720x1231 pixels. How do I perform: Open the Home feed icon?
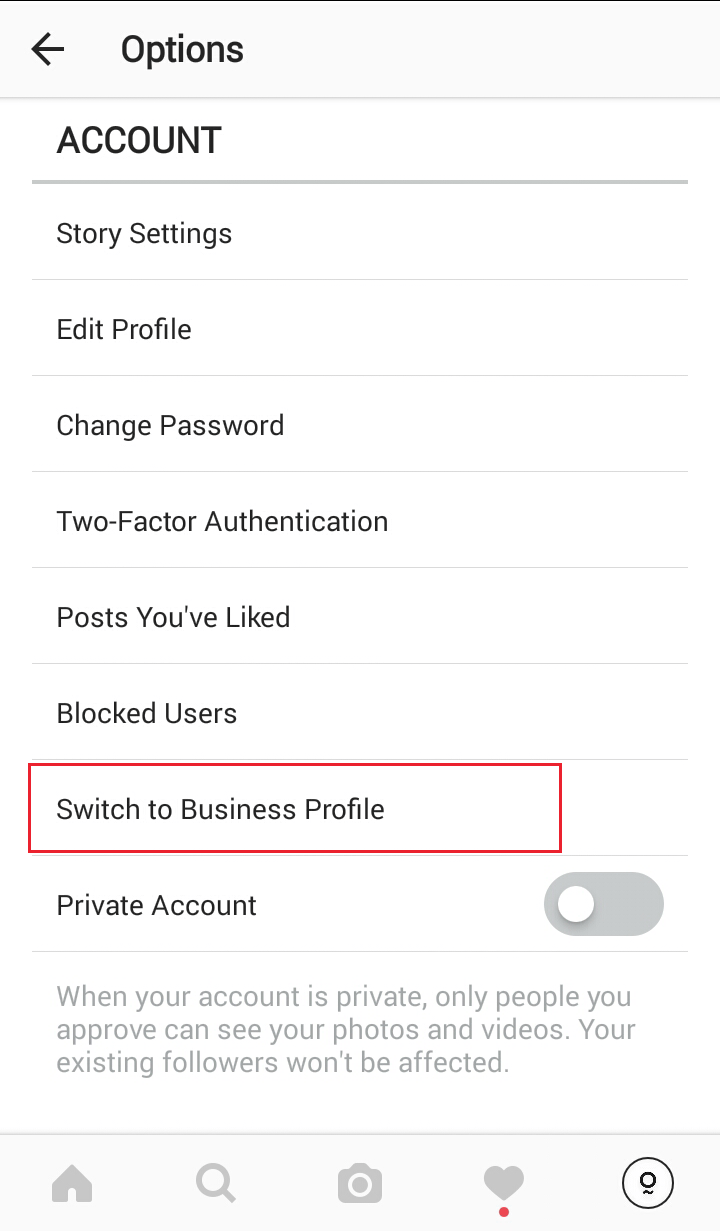pyautogui.click(x=72, y=1183)
